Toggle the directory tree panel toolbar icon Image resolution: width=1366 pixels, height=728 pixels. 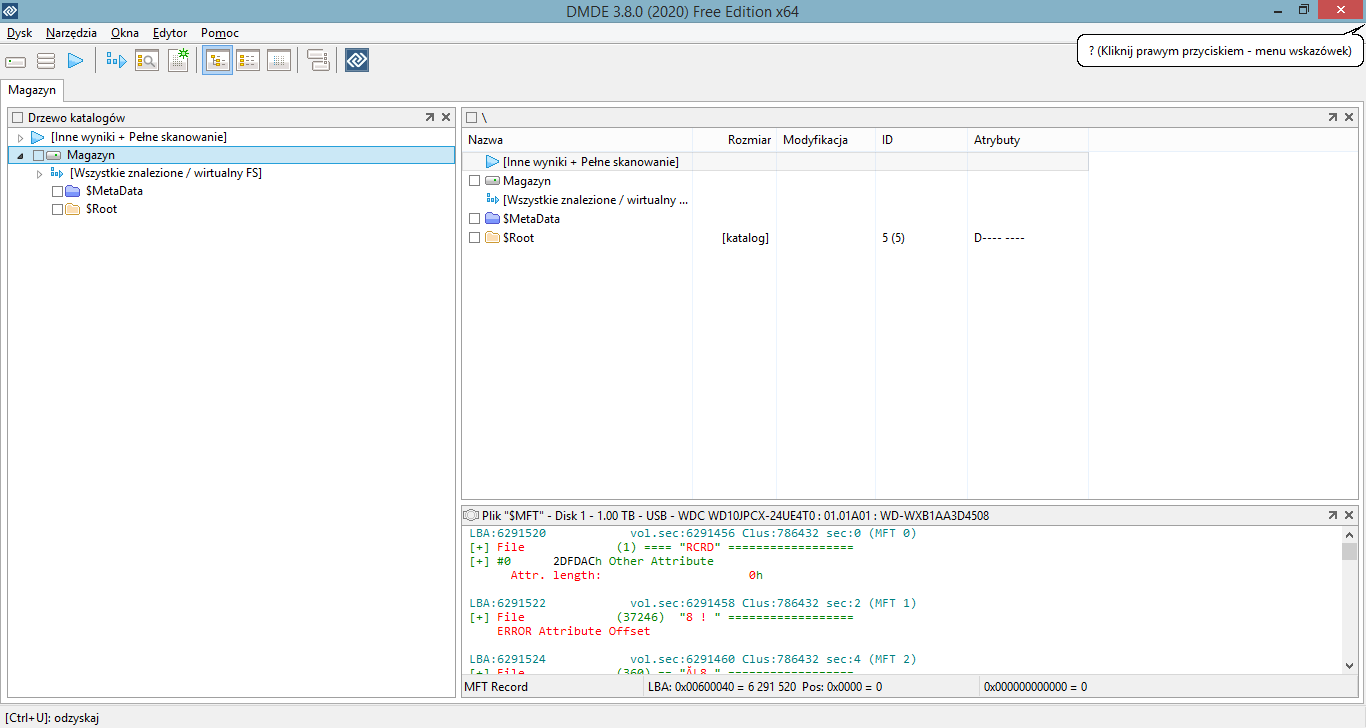(217, 61)
